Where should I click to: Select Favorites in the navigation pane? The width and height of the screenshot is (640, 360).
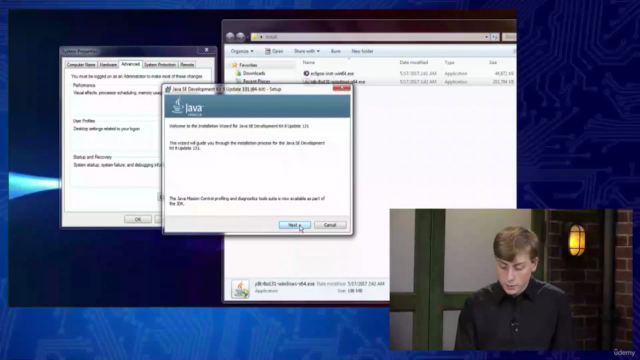click(248, 65)
